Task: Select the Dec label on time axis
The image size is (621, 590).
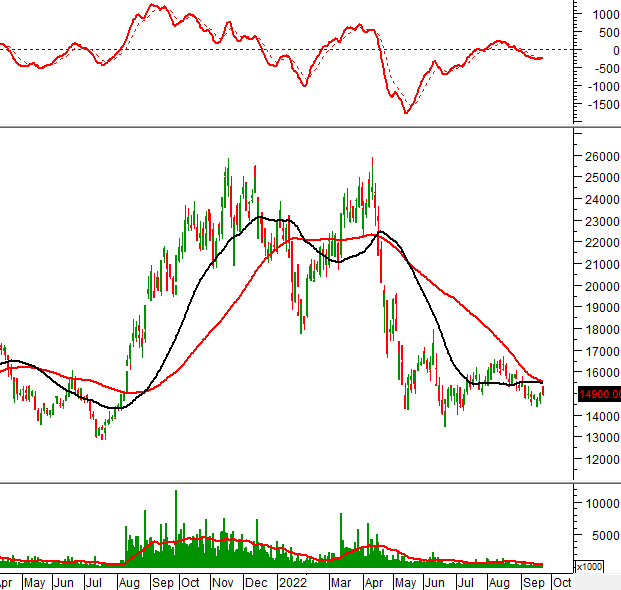Action: (256, 582)
